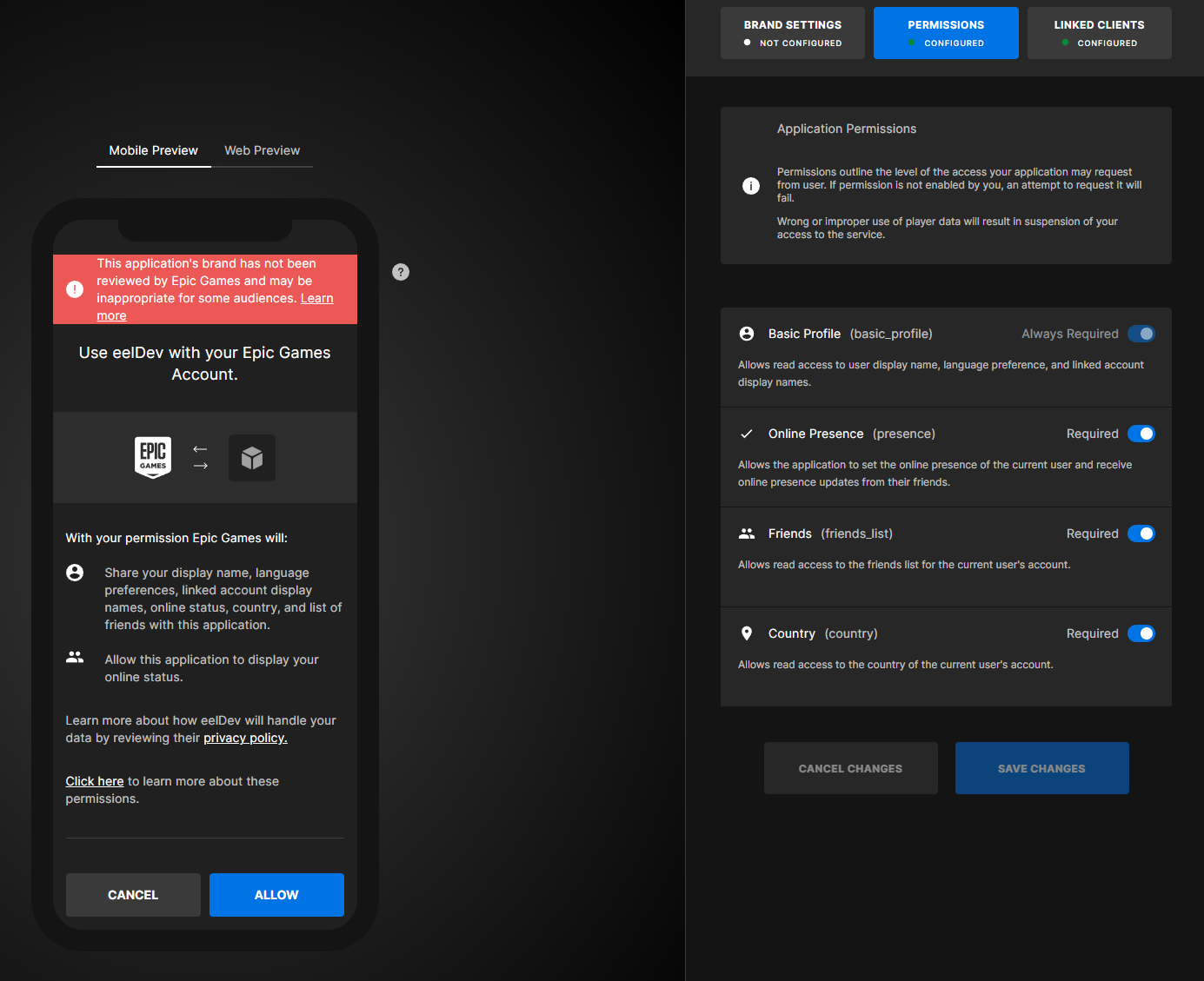Click the Epic Games logo in preview
The image size is (1204, 981).
(x=153, y=457)
